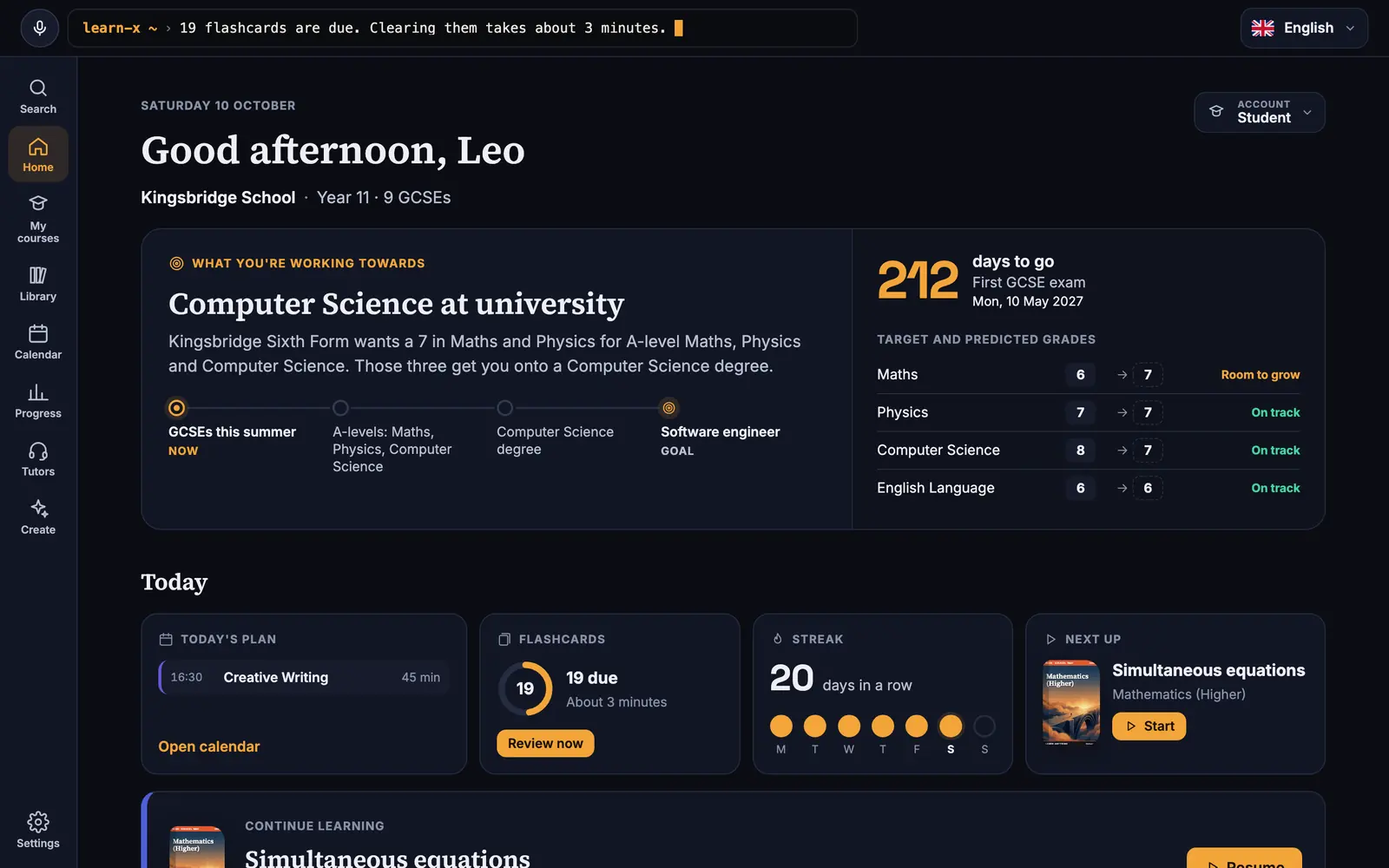Open My courses in sidebar

coord(38,219)
